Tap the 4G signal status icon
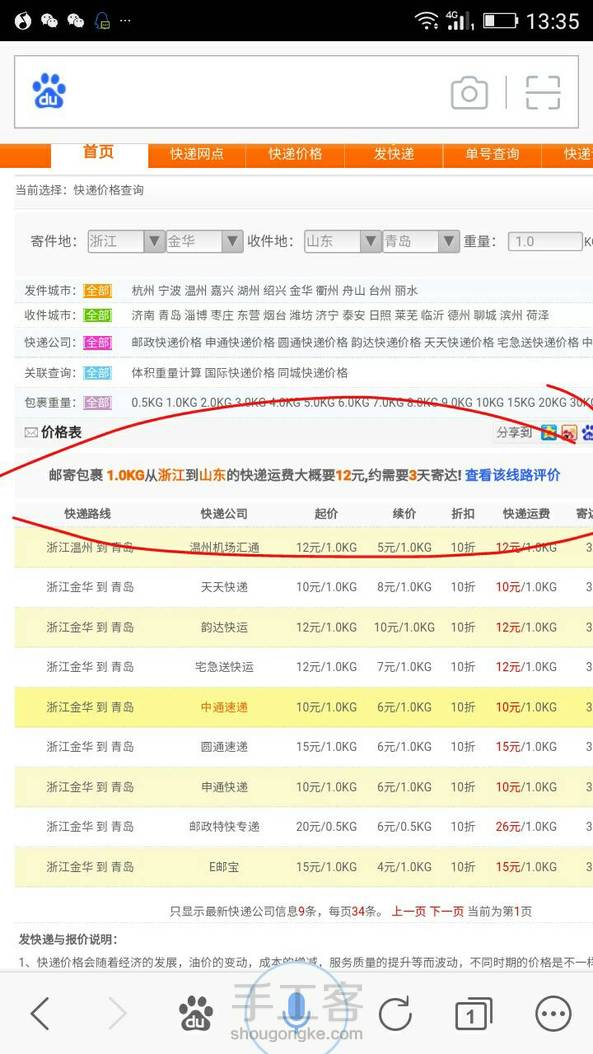The image size is (593, 1054). pyautogui.click(x=459, y=21)
